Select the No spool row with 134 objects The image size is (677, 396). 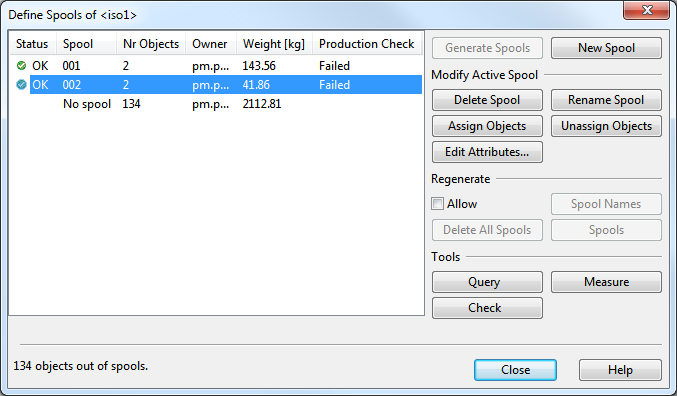(x=216, y=104)
